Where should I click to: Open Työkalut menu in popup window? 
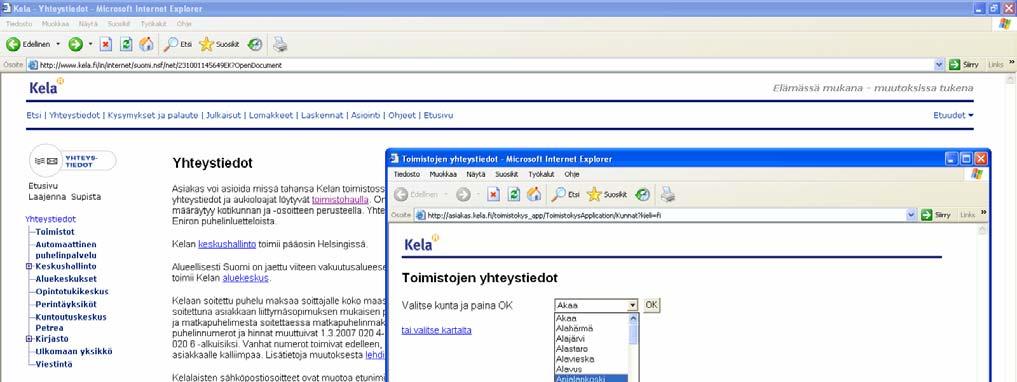tap(541, 174)
